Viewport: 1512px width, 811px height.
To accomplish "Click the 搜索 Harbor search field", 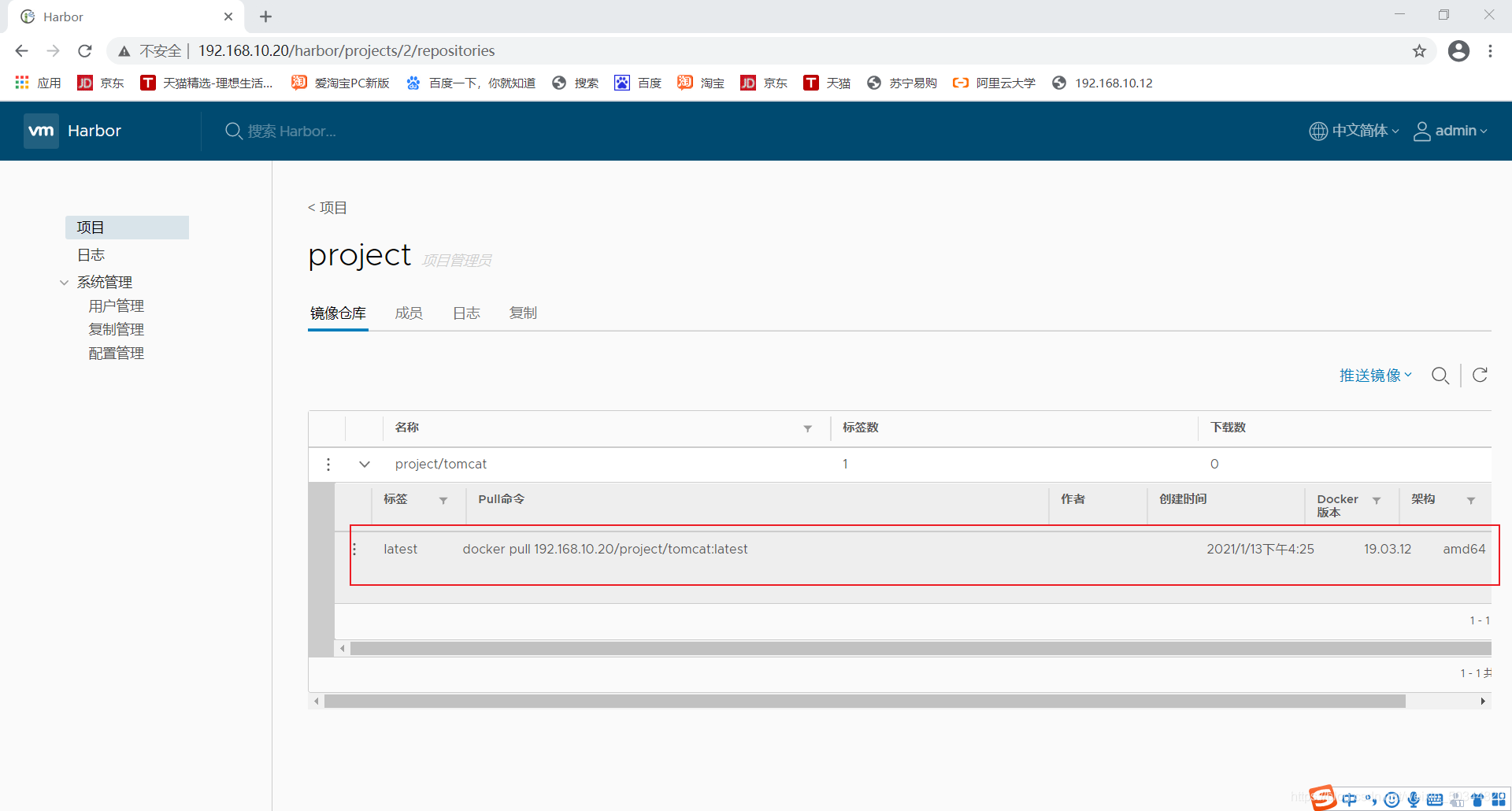I will 291,131.
